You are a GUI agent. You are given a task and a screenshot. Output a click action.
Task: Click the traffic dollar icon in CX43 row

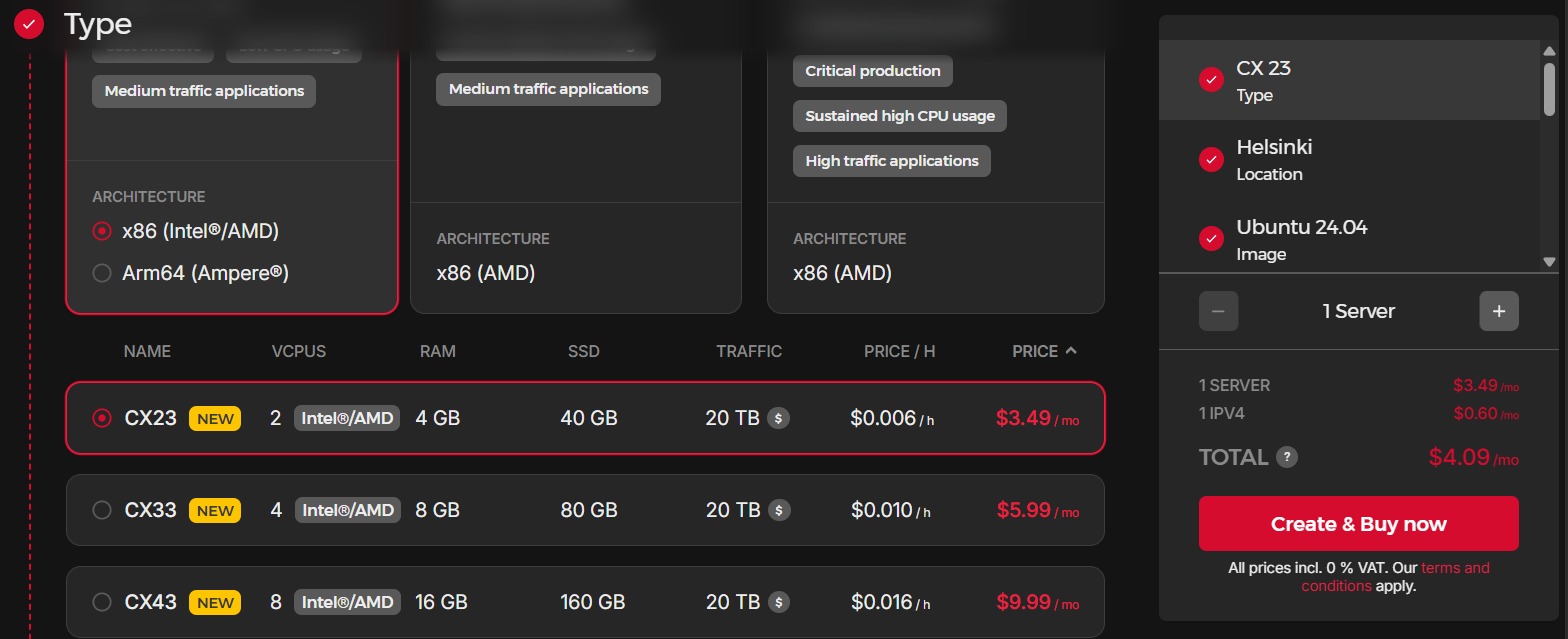coord(779,602)
